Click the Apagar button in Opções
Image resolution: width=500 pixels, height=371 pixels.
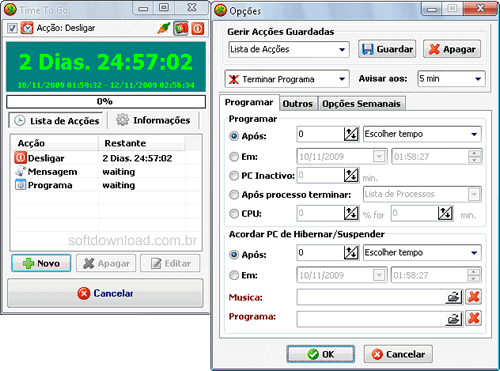tap(452, 49)
